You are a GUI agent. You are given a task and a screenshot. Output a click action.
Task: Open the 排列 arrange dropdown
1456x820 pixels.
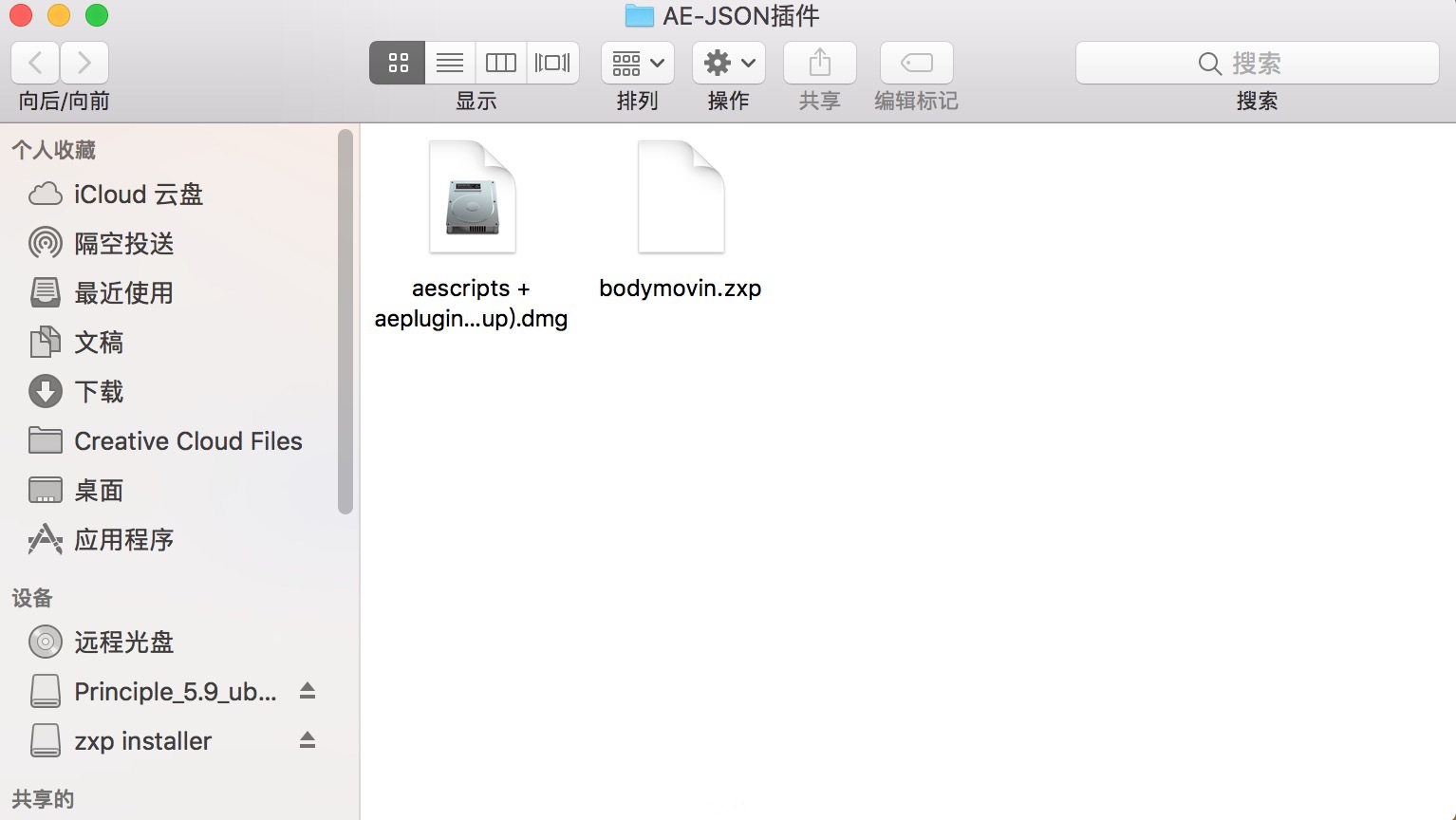click(x=637, y=63)
